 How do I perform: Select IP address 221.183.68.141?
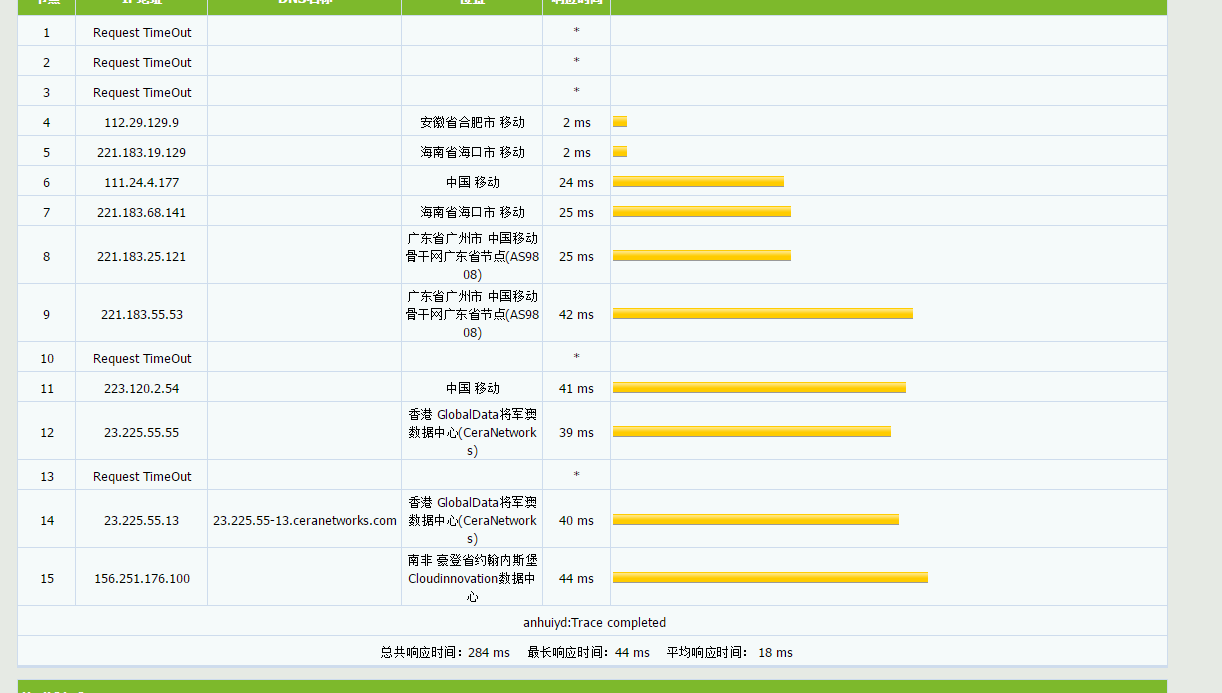(x=142, y=212)
